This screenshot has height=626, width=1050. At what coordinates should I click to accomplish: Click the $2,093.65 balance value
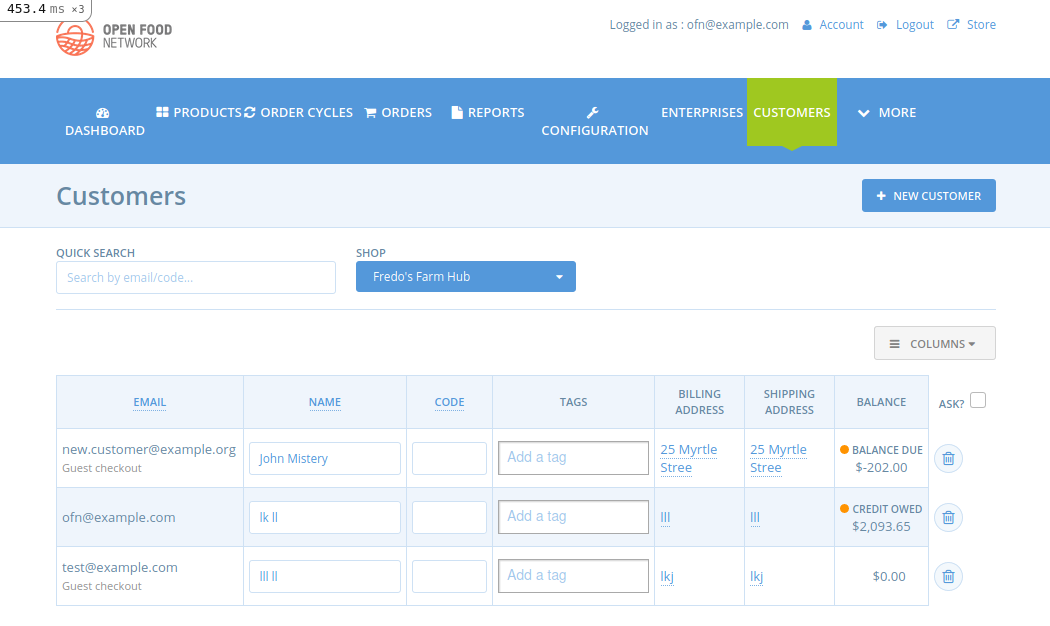click(x=881, y=527)
